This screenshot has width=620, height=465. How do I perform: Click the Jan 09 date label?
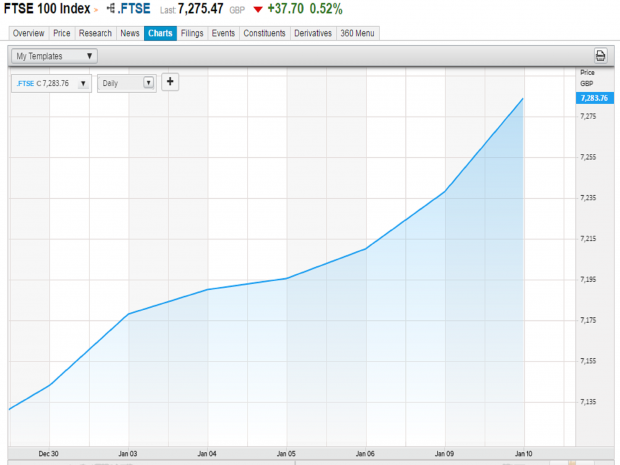point(444,454)
